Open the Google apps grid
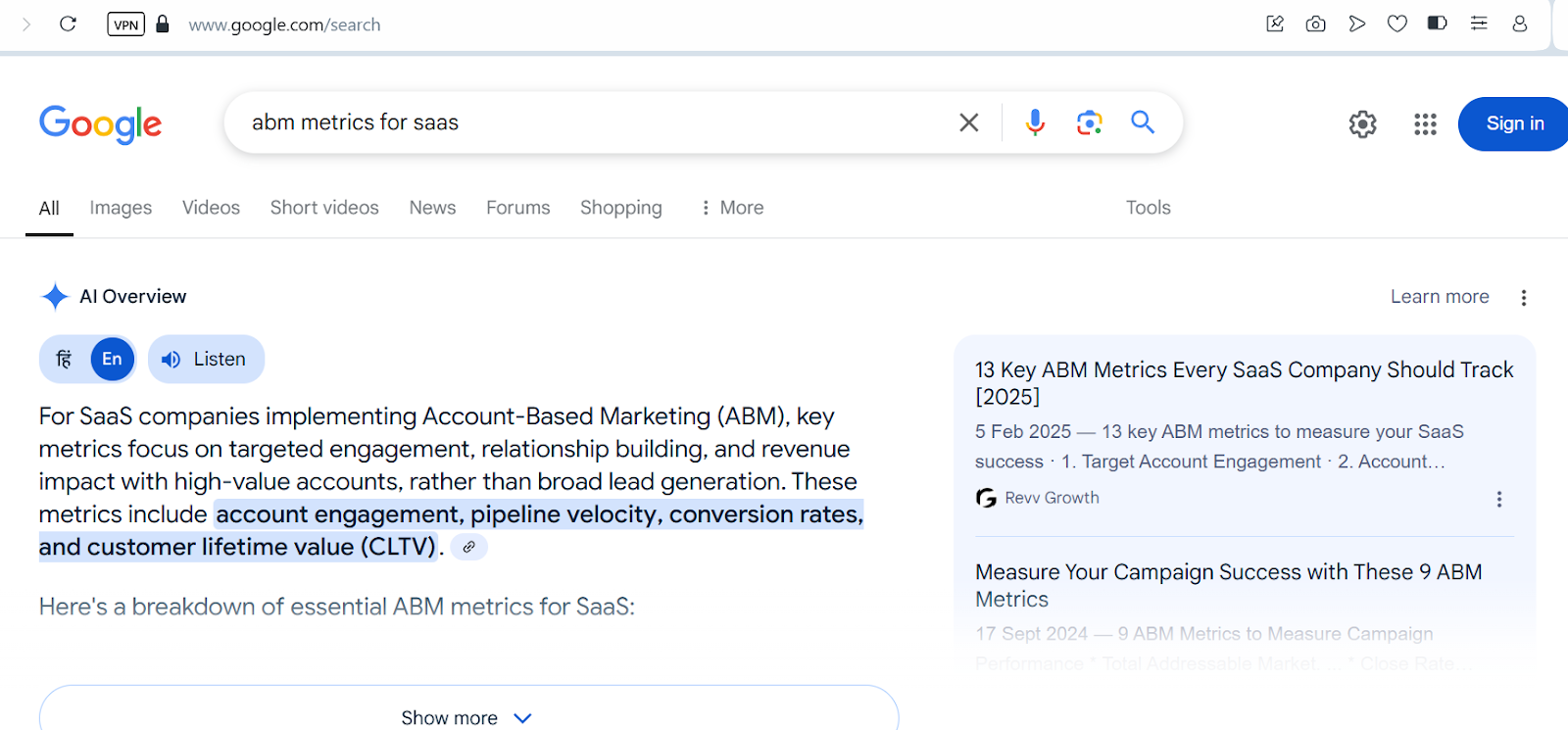The image size is (1568, 730). tap(1425, 123)
